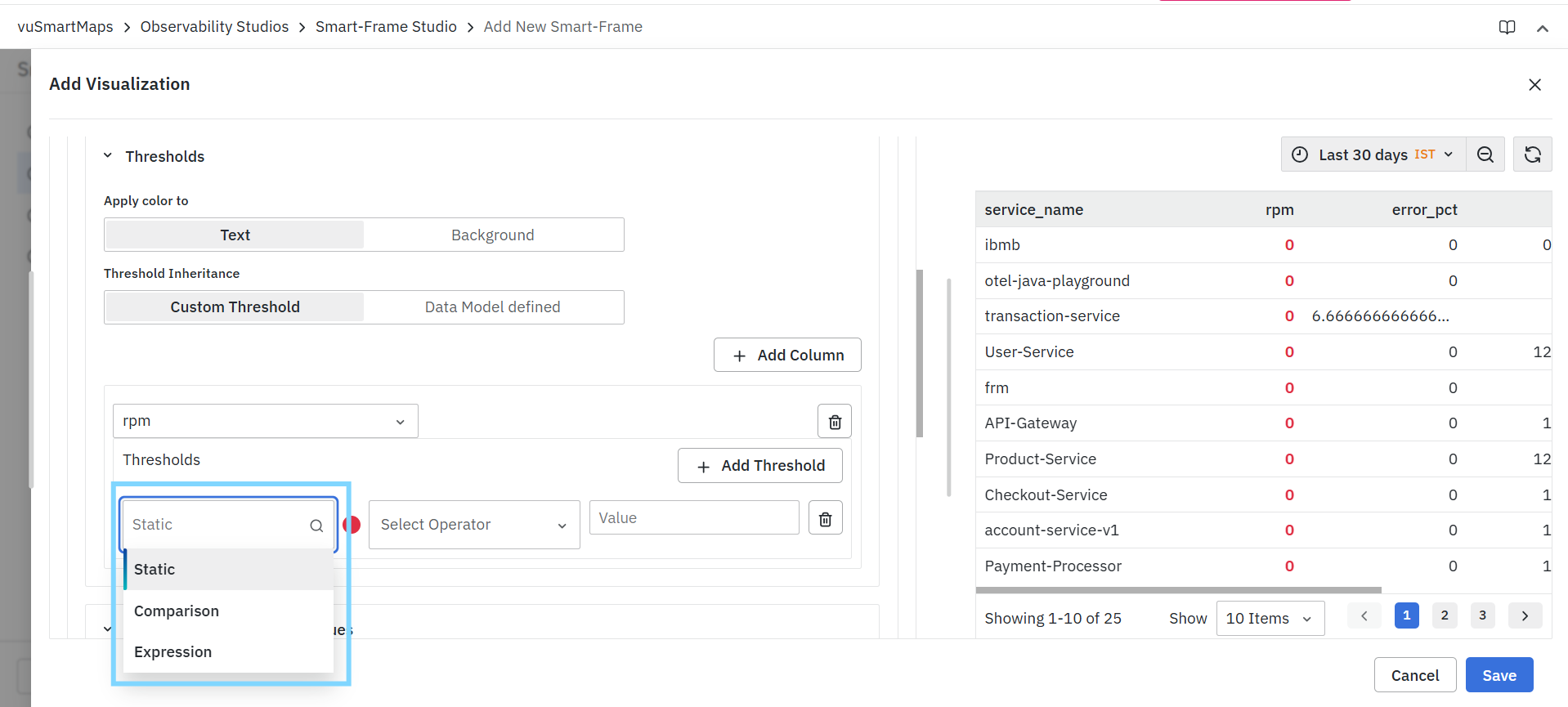The width and height of the screenshot is (1568, 707).
Task: Focus the Static threshold type search field
Action: click(x=228, y=525)
